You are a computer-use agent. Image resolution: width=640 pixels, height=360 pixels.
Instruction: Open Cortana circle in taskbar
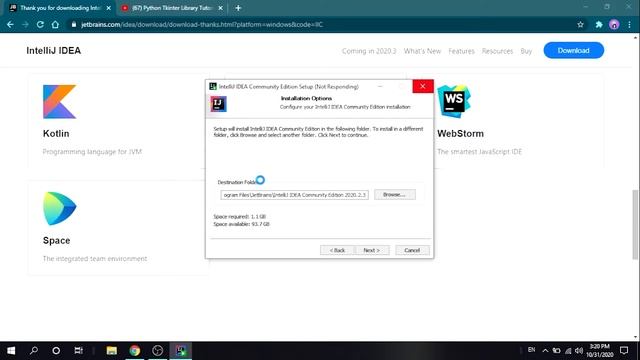point(56,351)
